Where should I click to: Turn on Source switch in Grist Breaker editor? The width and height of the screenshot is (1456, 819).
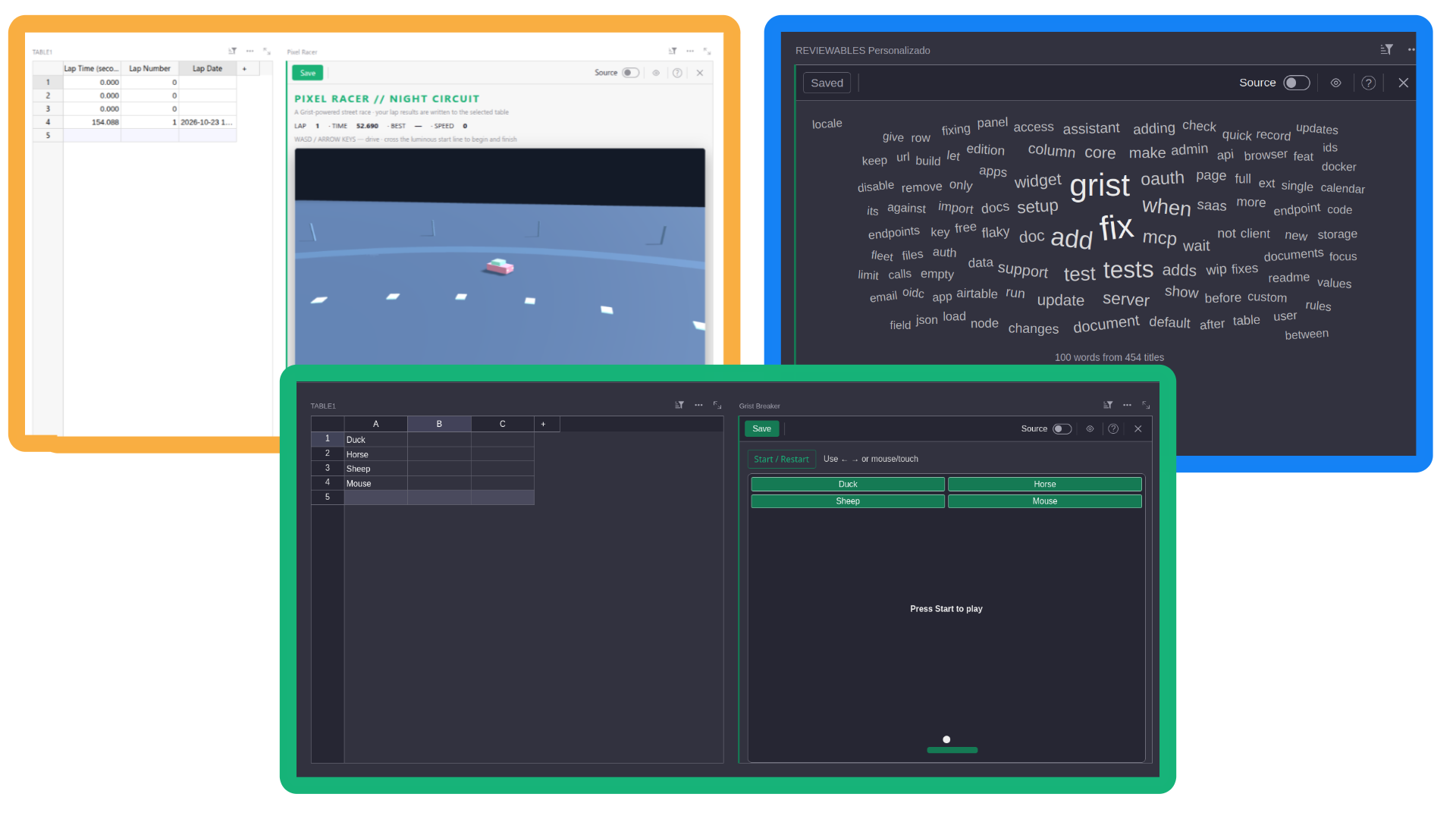click(1062, 428)
